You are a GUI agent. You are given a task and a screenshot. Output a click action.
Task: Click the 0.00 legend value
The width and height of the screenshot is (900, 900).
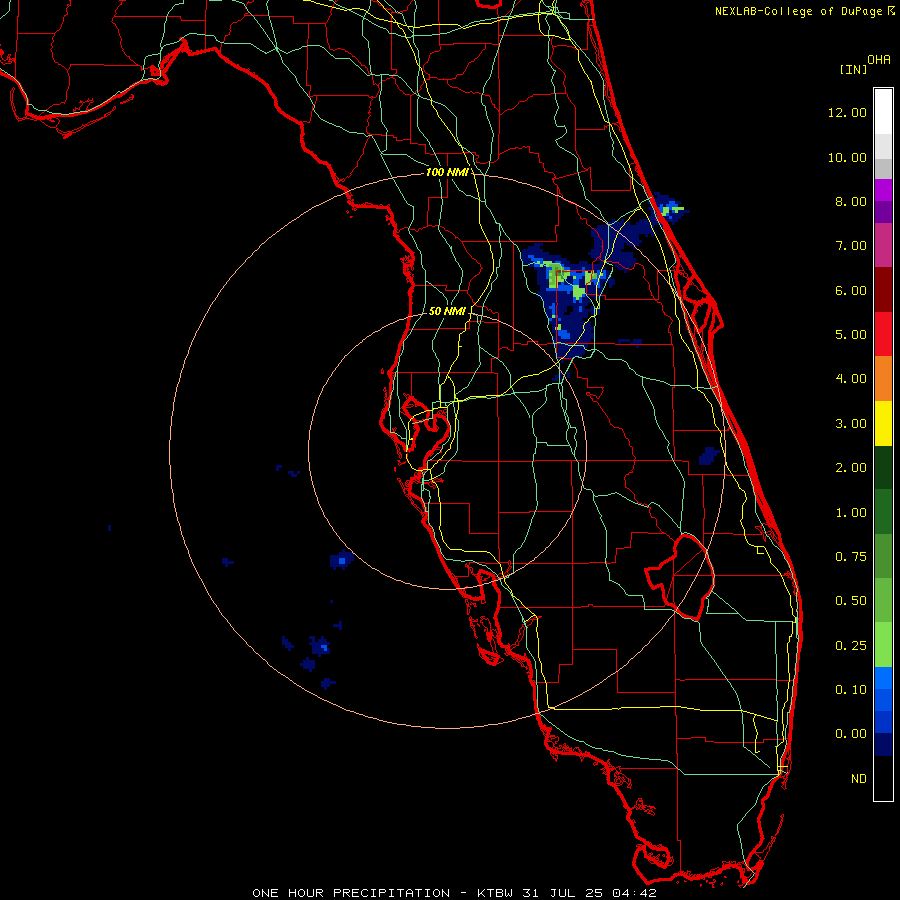tap(851, 734)
